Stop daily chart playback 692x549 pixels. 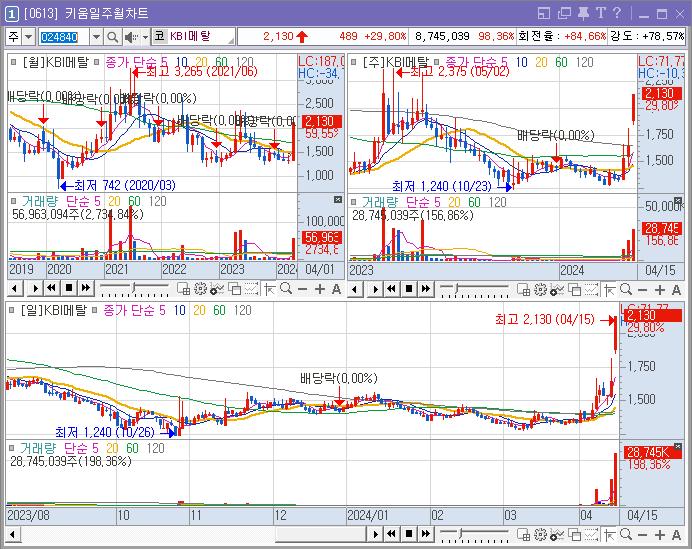click(x=409, y=534)
